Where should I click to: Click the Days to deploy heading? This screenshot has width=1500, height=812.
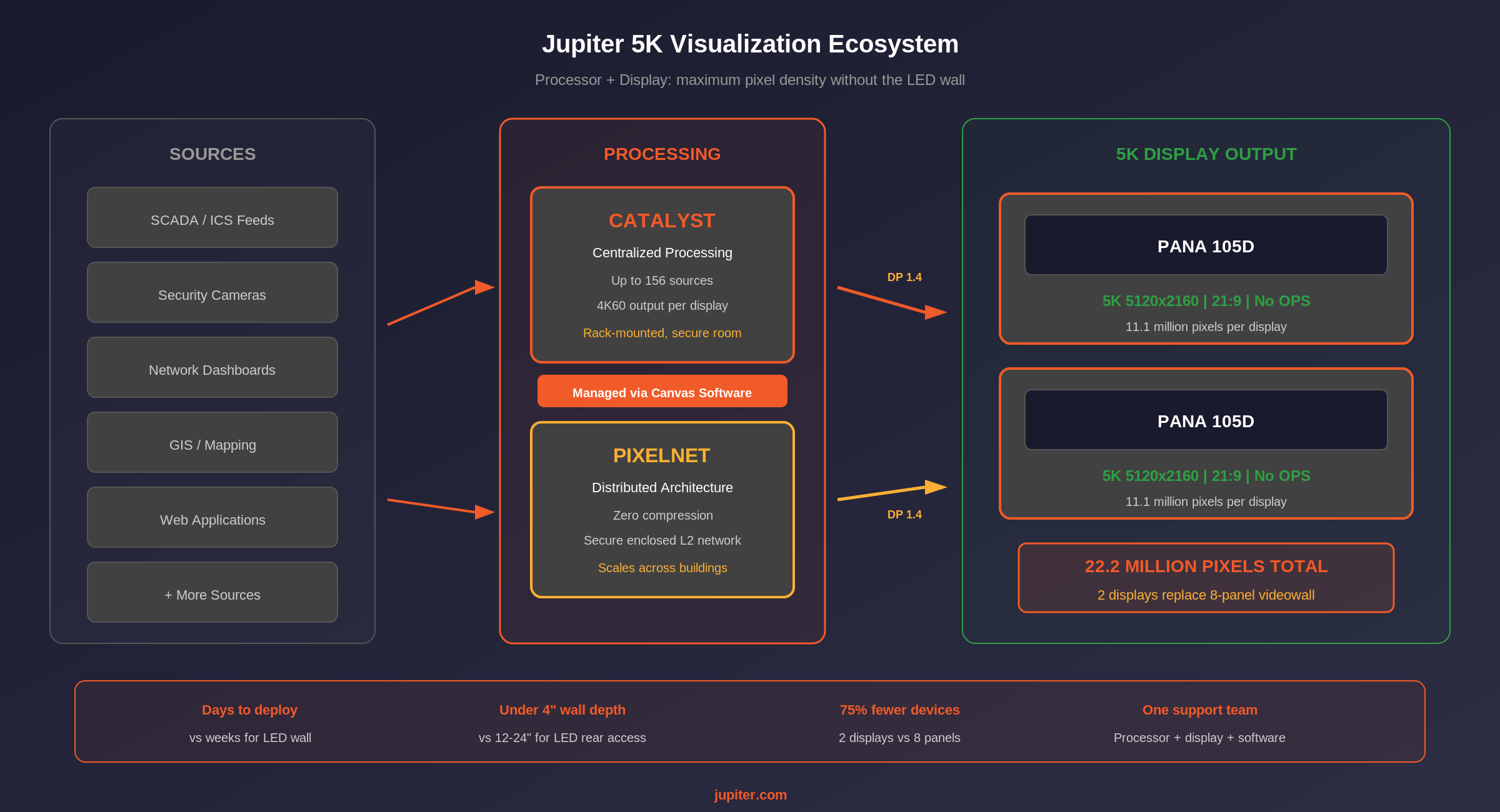point(249,710)
